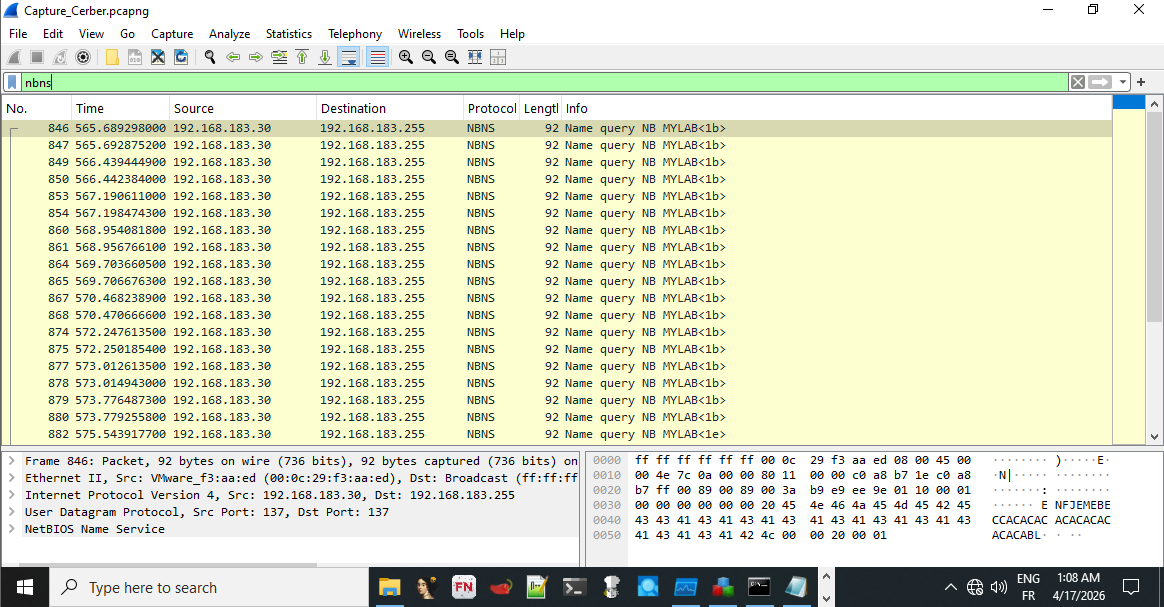
Task: Open the Edit menu
Action: 53,33
